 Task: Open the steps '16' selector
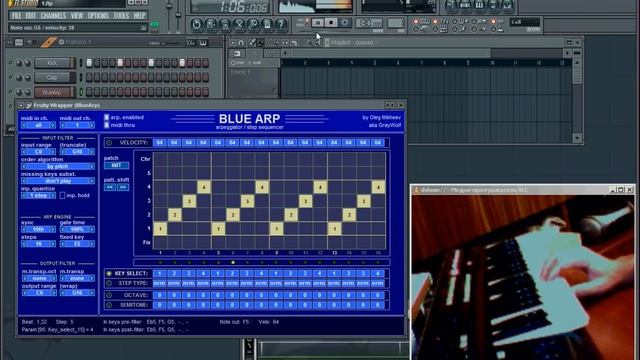[x=39, y=244]
